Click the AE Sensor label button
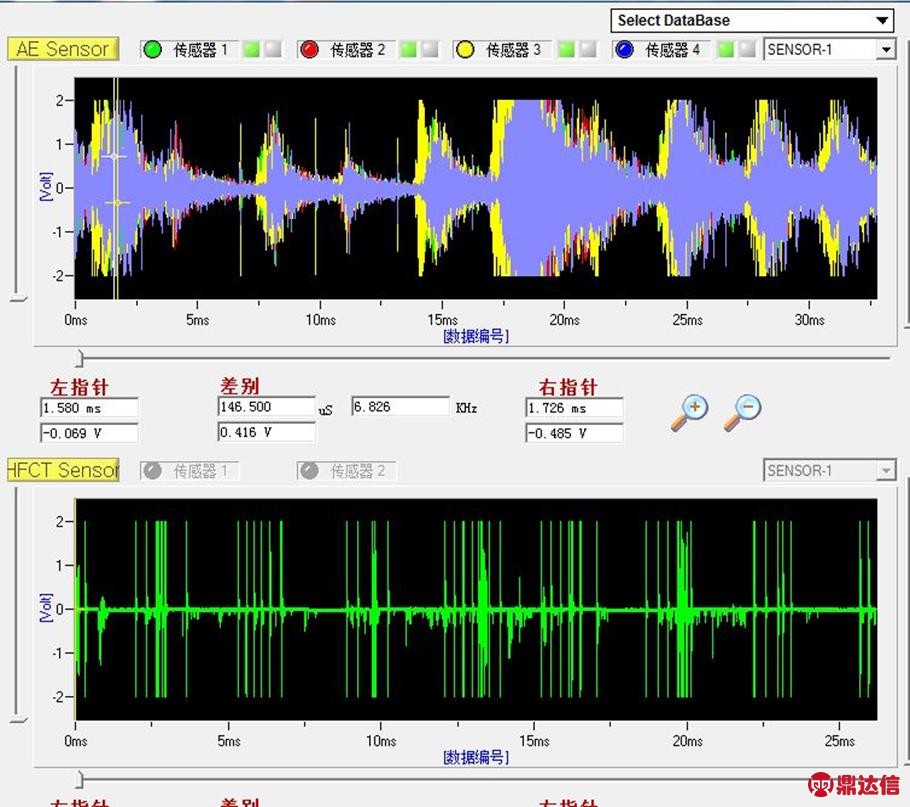910x807 pixels. coord(63,49)
